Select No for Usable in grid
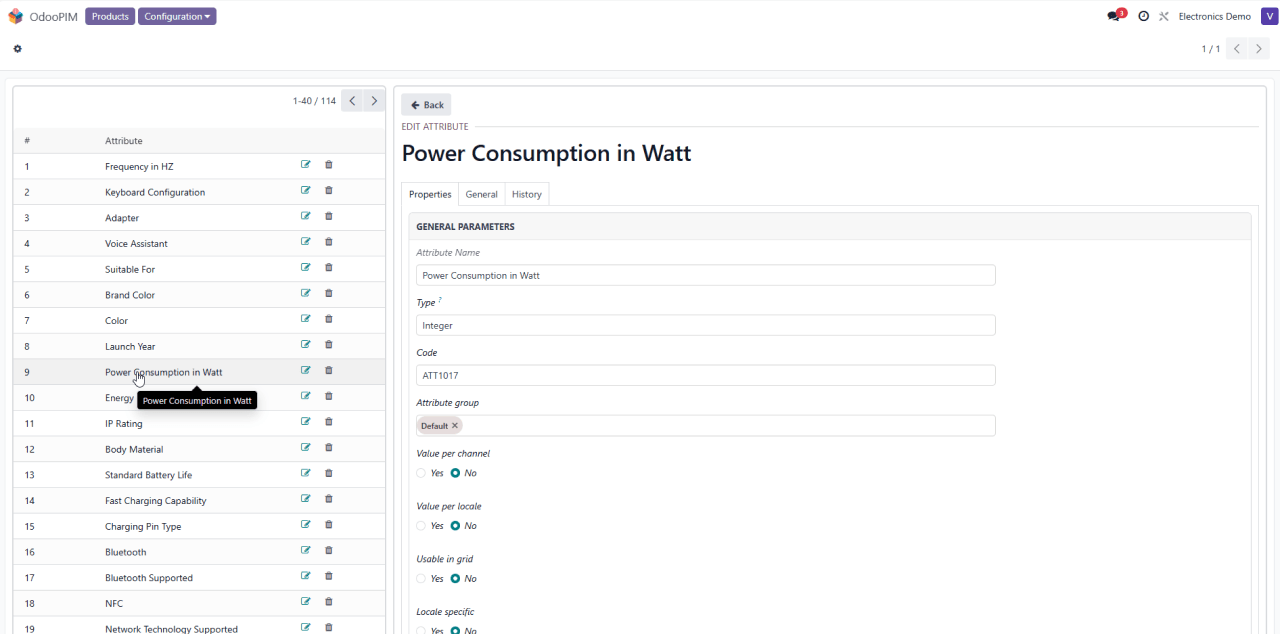Image resolution: width=1280 pixels, height=634 pixels. (x=456, y=579)
